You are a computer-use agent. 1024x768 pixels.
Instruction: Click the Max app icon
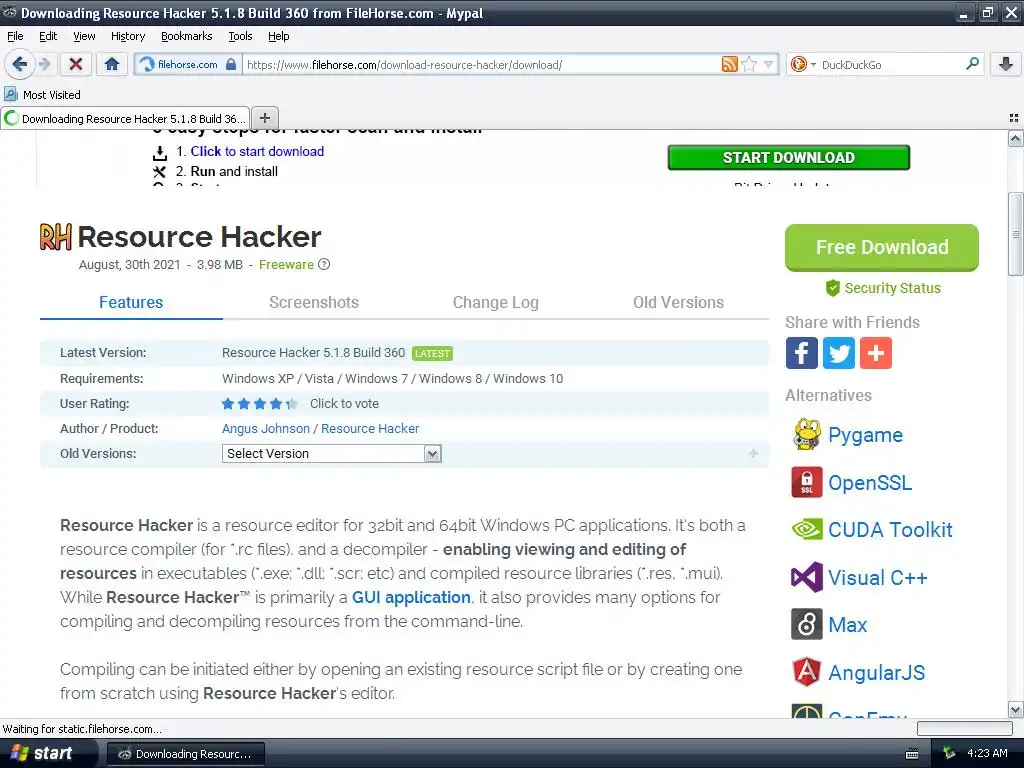tap(807, 624)
